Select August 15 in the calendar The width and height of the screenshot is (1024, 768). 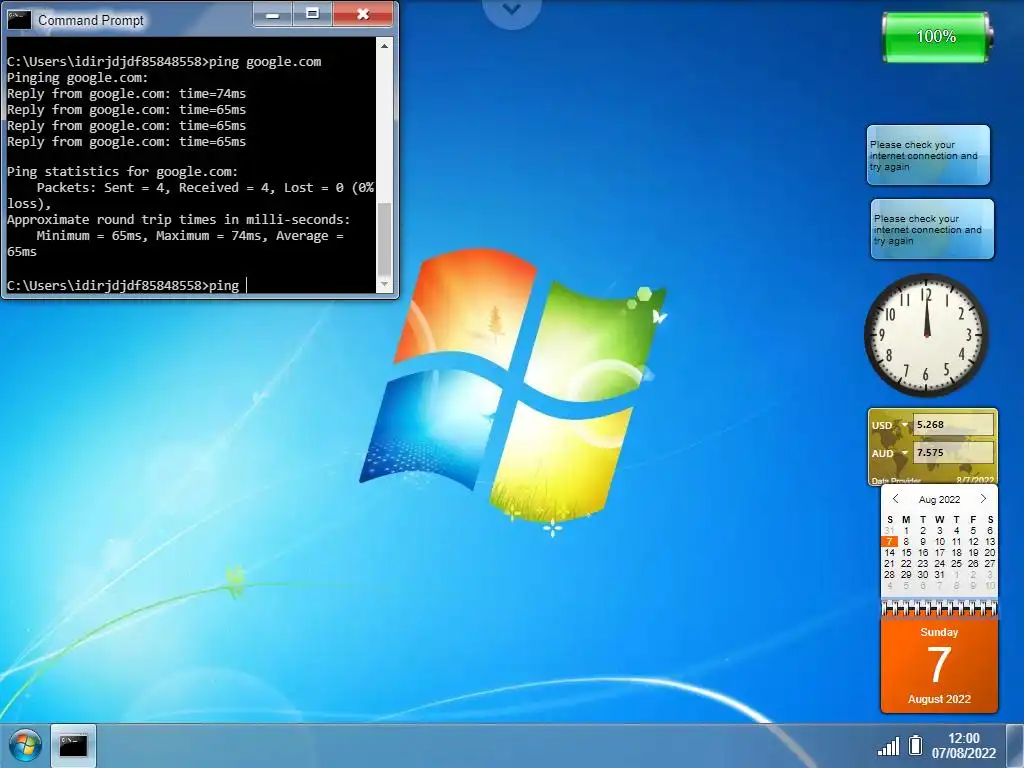(x=906, y=552)
